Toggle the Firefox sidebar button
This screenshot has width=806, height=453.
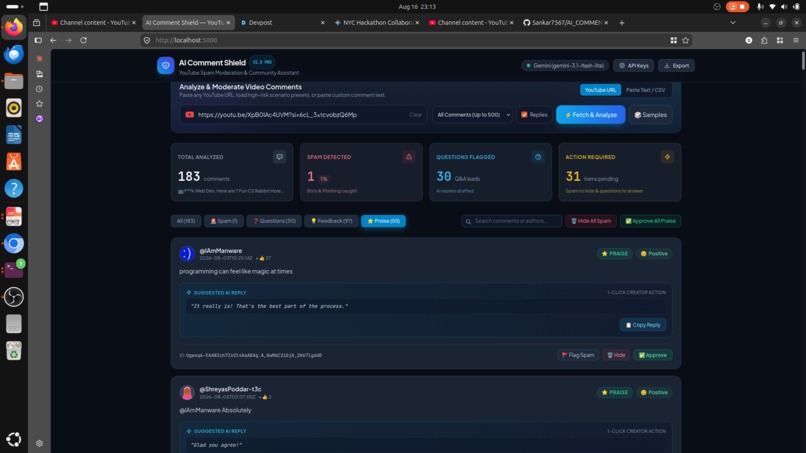coord(38,40)
